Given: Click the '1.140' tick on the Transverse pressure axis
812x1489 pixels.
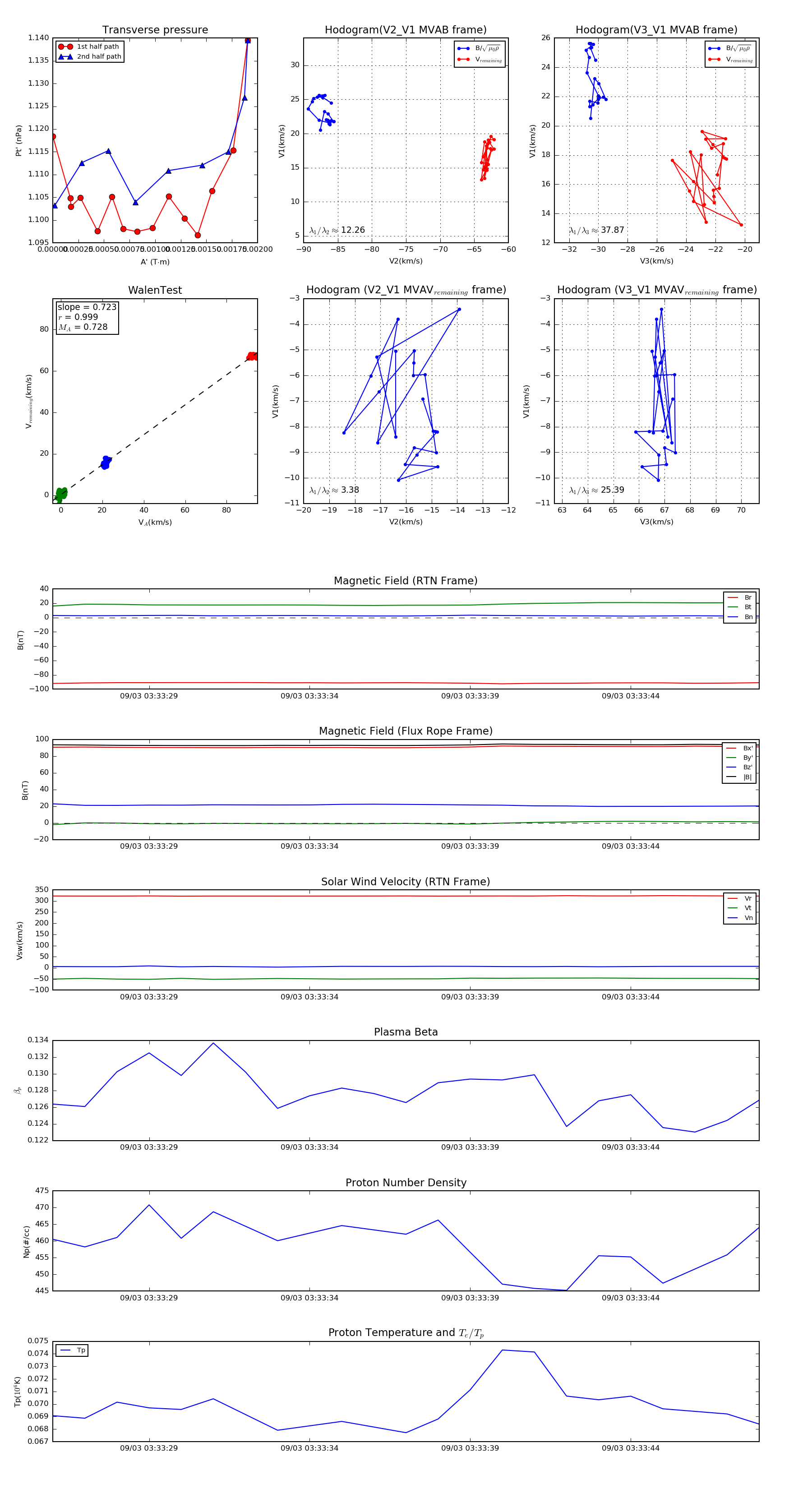Looking at the screenshot, I should point(39,38).
